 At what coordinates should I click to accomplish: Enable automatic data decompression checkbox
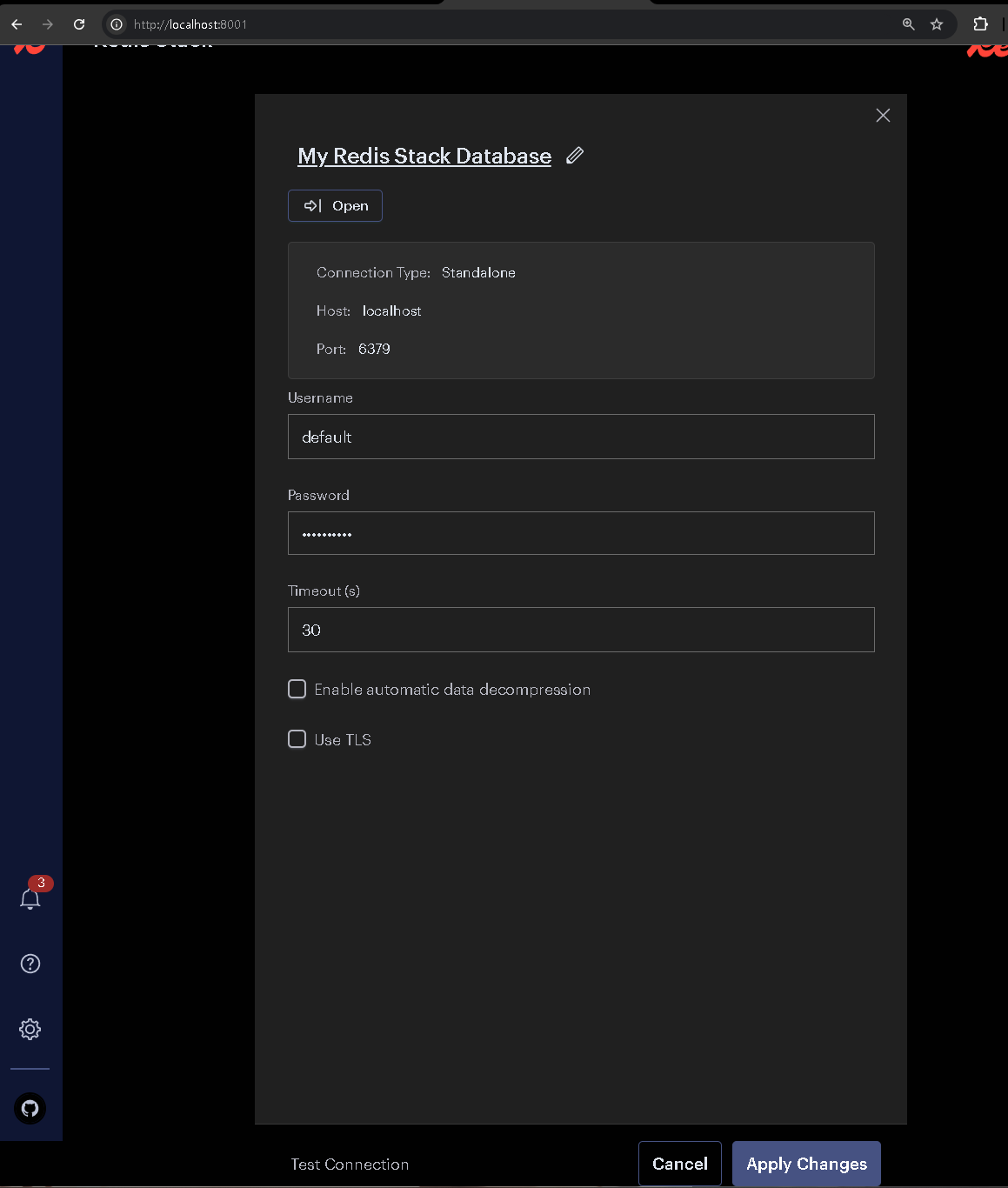point(297,689)
